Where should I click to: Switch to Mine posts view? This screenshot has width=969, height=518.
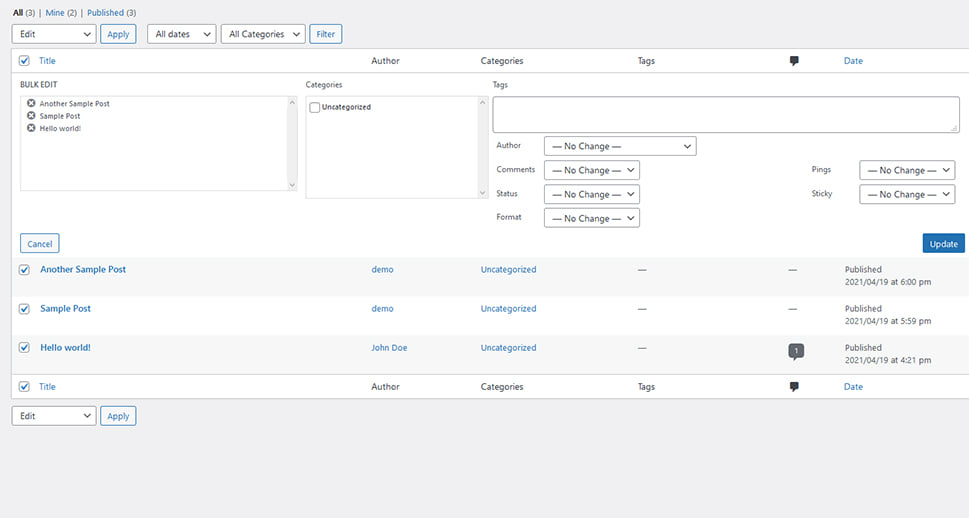pyautogui.click(x=55, y=12)
